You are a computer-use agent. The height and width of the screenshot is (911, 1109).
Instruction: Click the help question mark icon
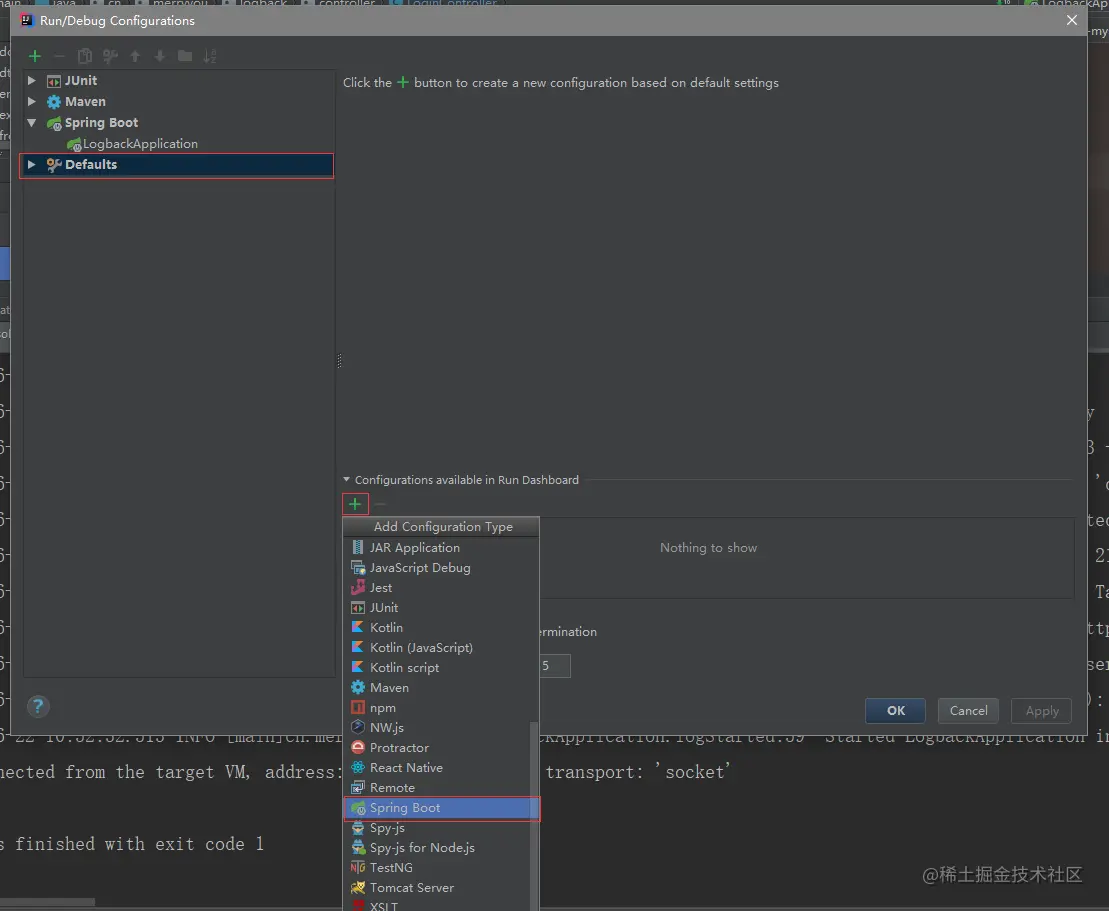pyautogui.click(x=38, y=706)
